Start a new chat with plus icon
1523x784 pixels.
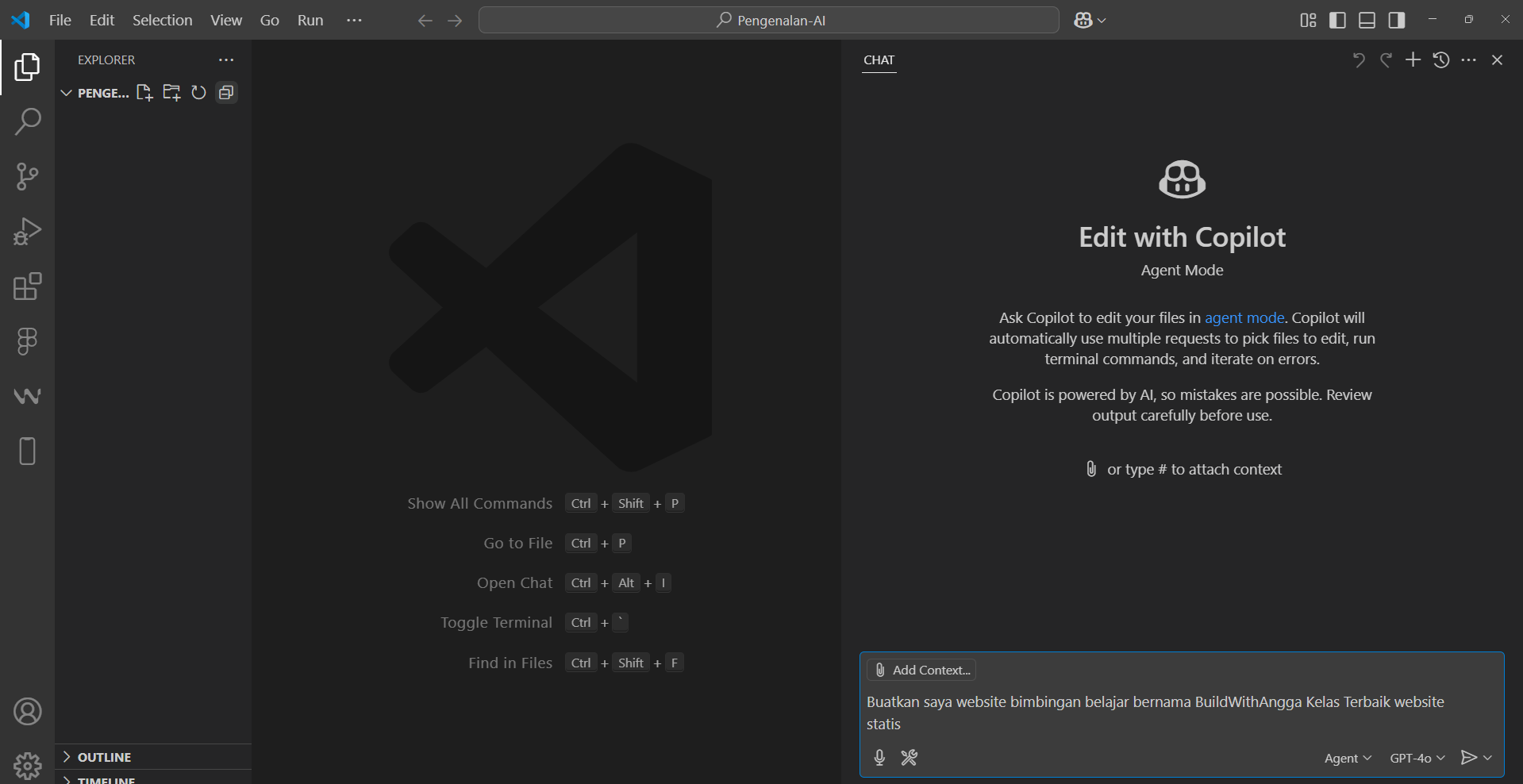click(1413, 60)
